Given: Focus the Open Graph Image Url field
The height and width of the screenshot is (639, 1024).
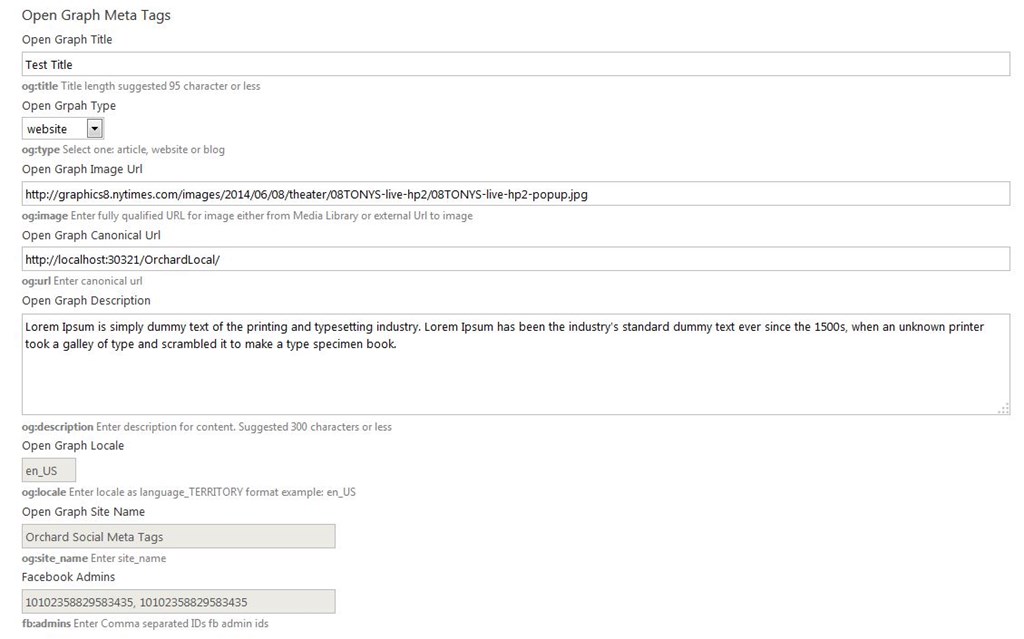Looking at the screenshot, I should (515, 194).
